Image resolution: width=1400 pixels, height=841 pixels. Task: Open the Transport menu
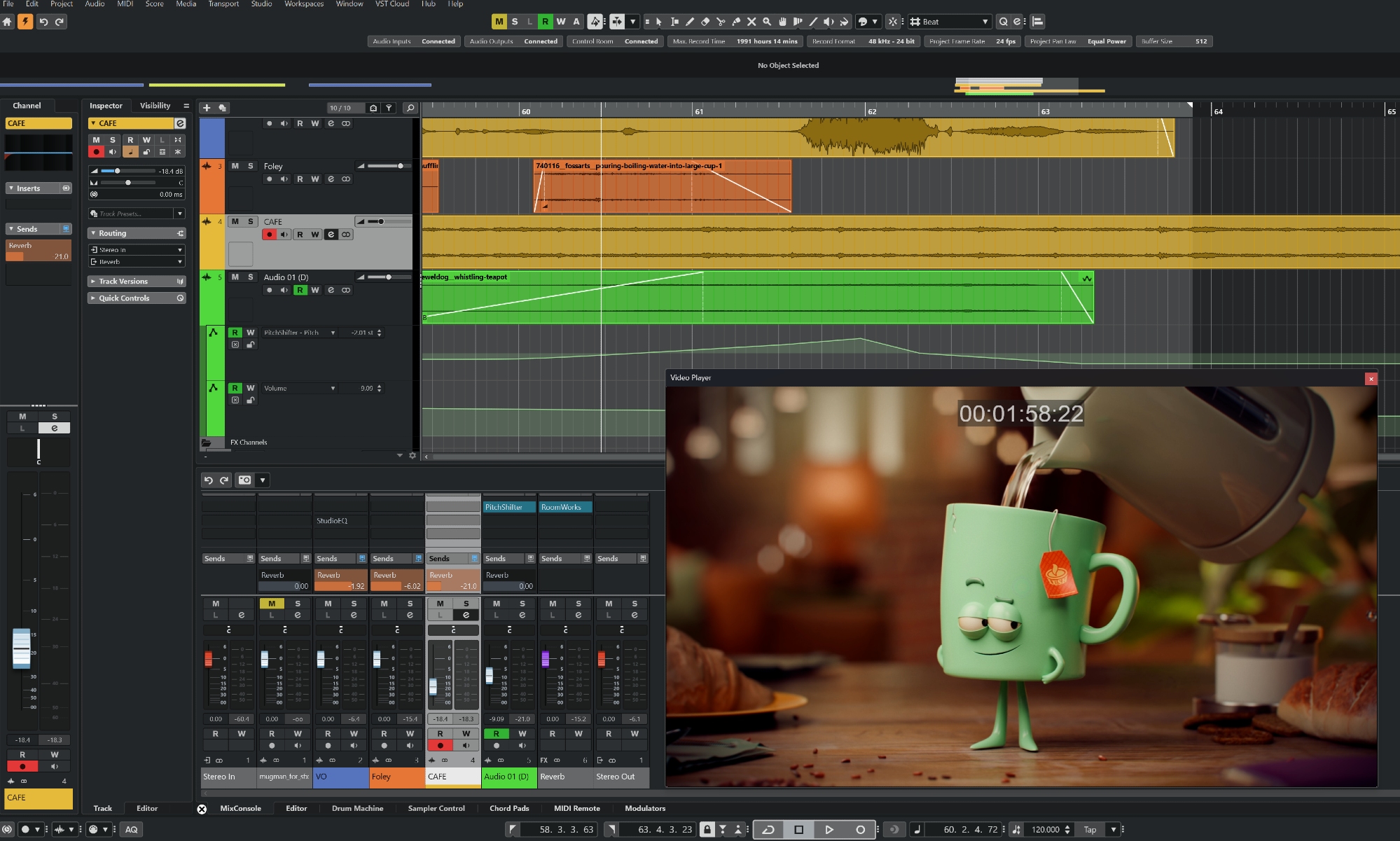click(x=223, y=4)
